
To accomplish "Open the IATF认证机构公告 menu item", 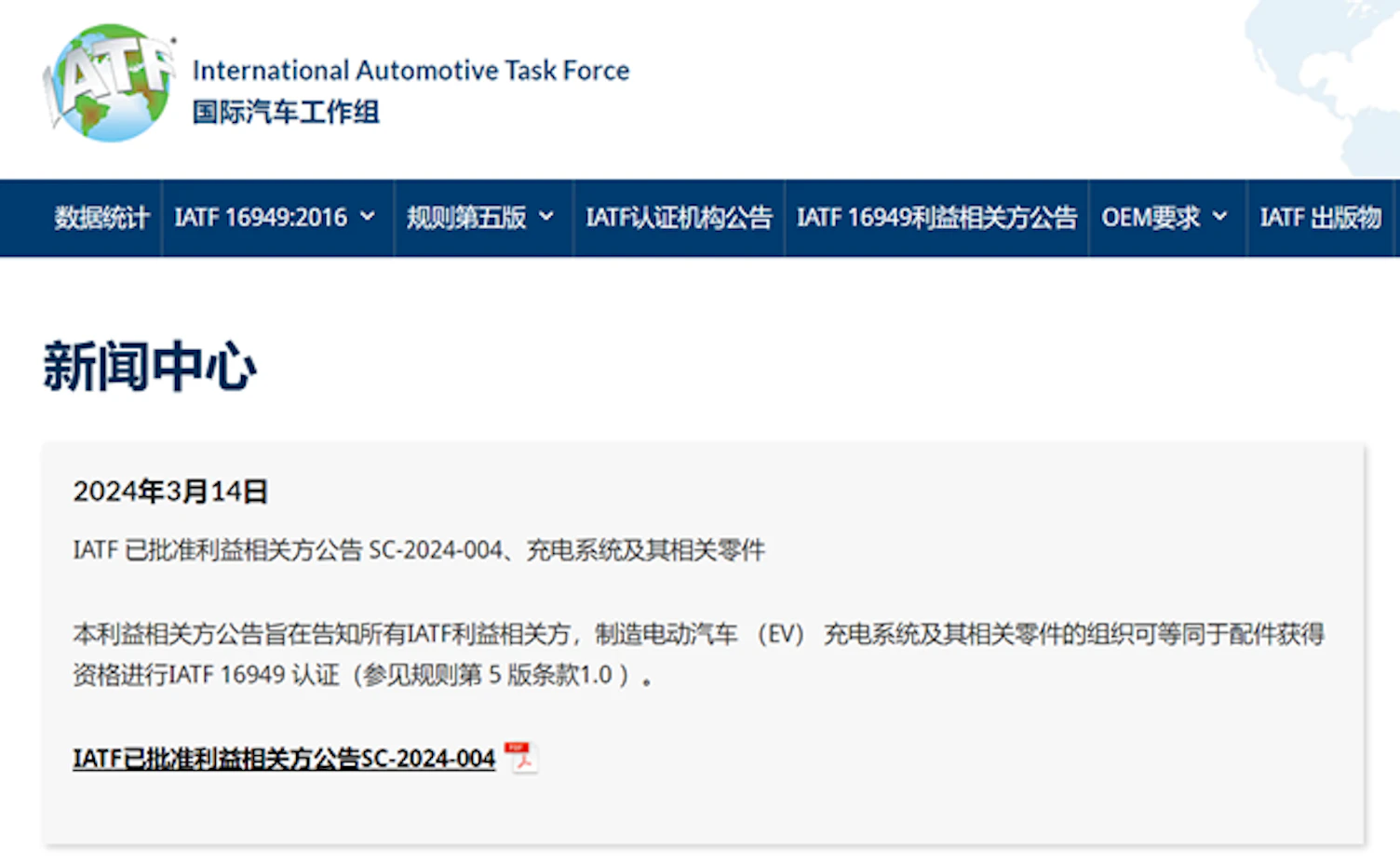I will click(x=679, y=217).
